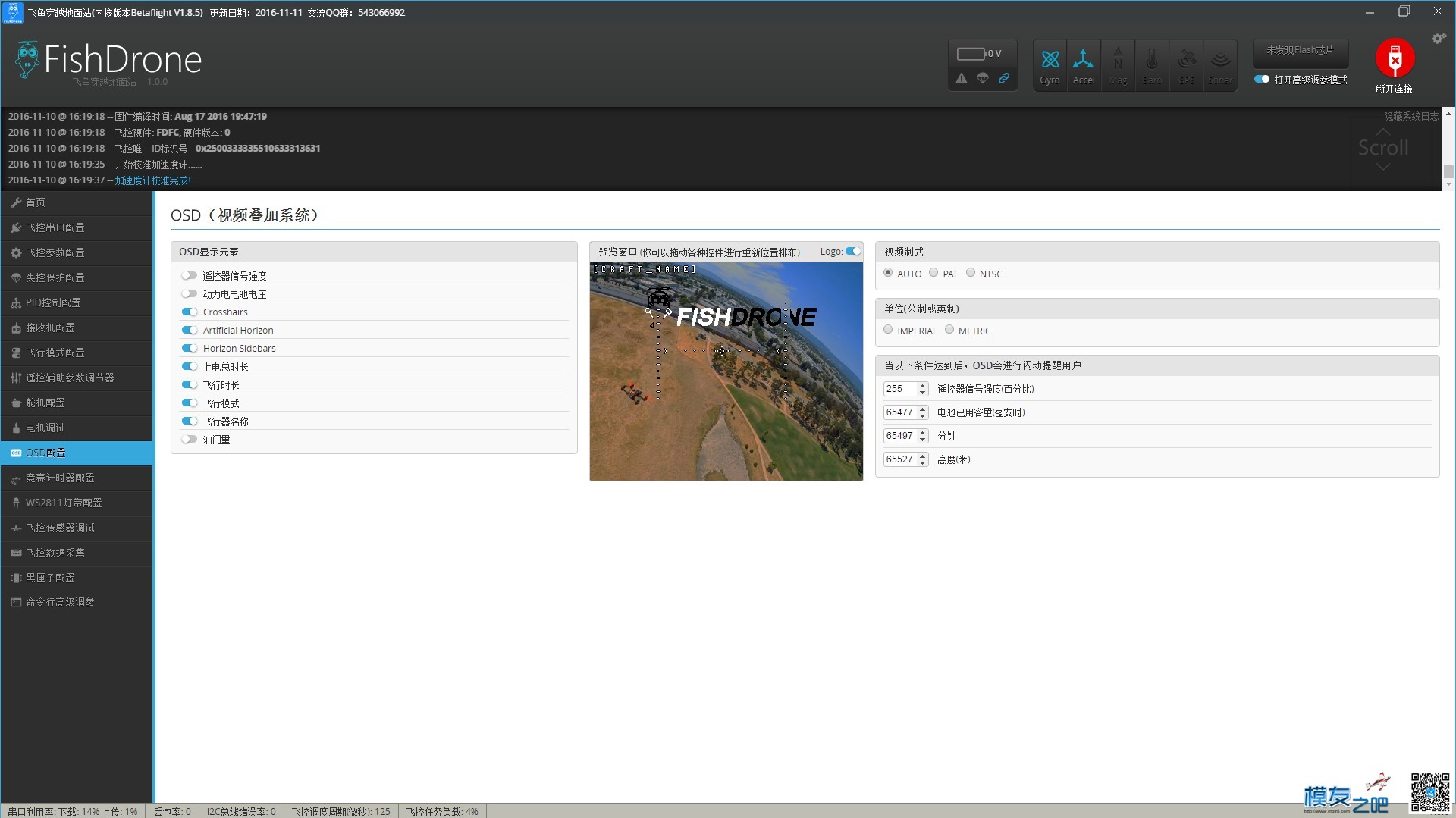
Task: Click the 黑匣子配置 sidebar icon
Action: 16,578
